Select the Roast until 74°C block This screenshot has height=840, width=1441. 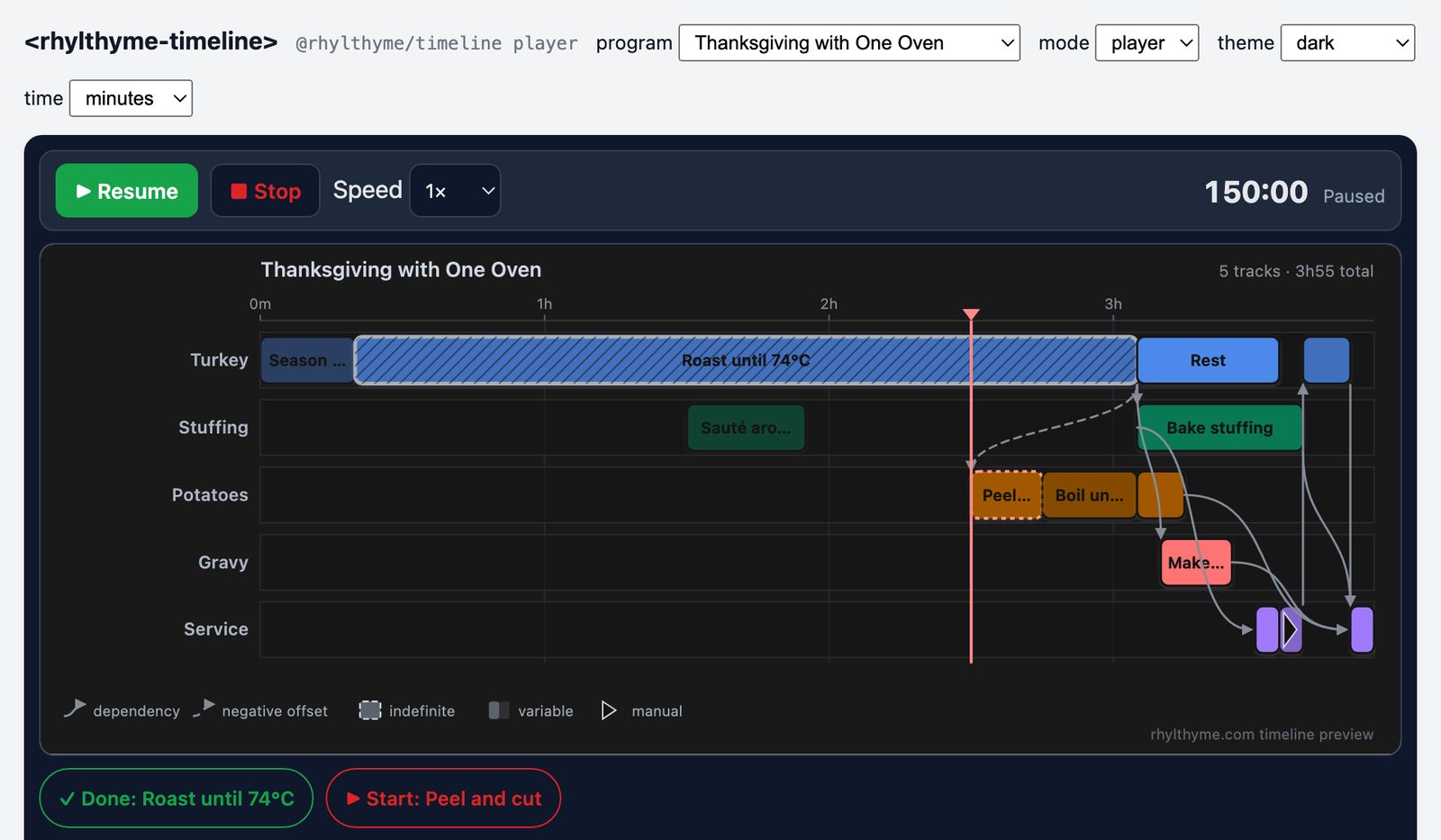[x=746, y=360]
